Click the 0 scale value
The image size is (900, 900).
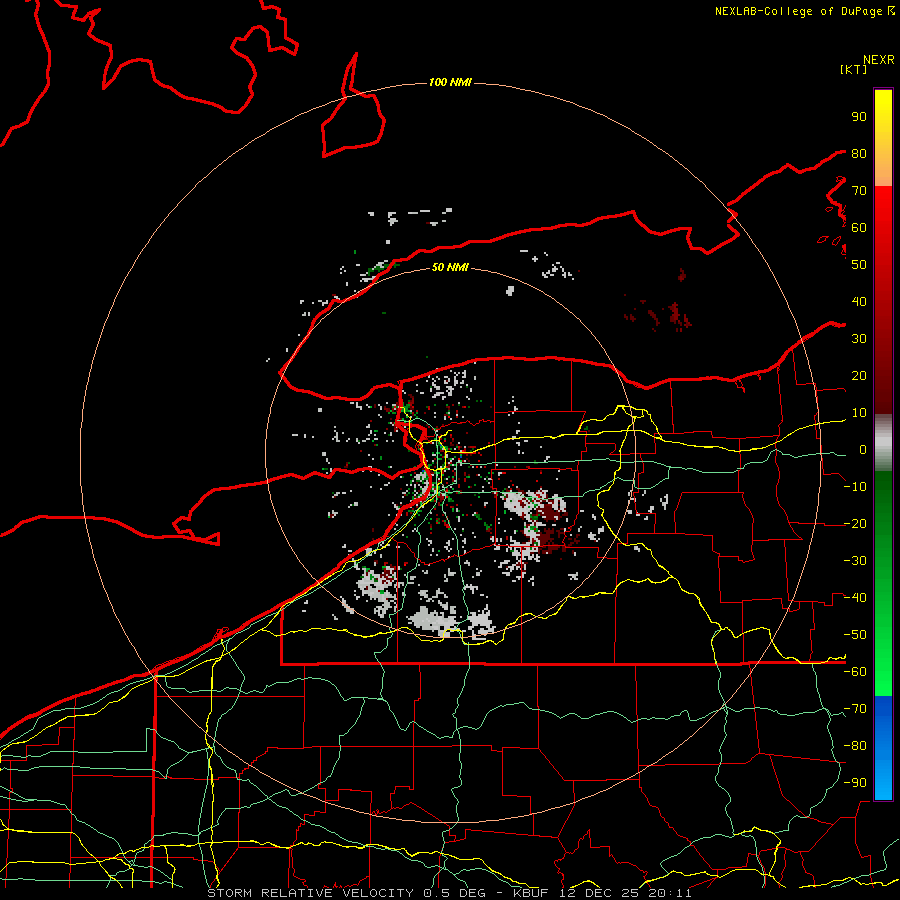point(863,449)
